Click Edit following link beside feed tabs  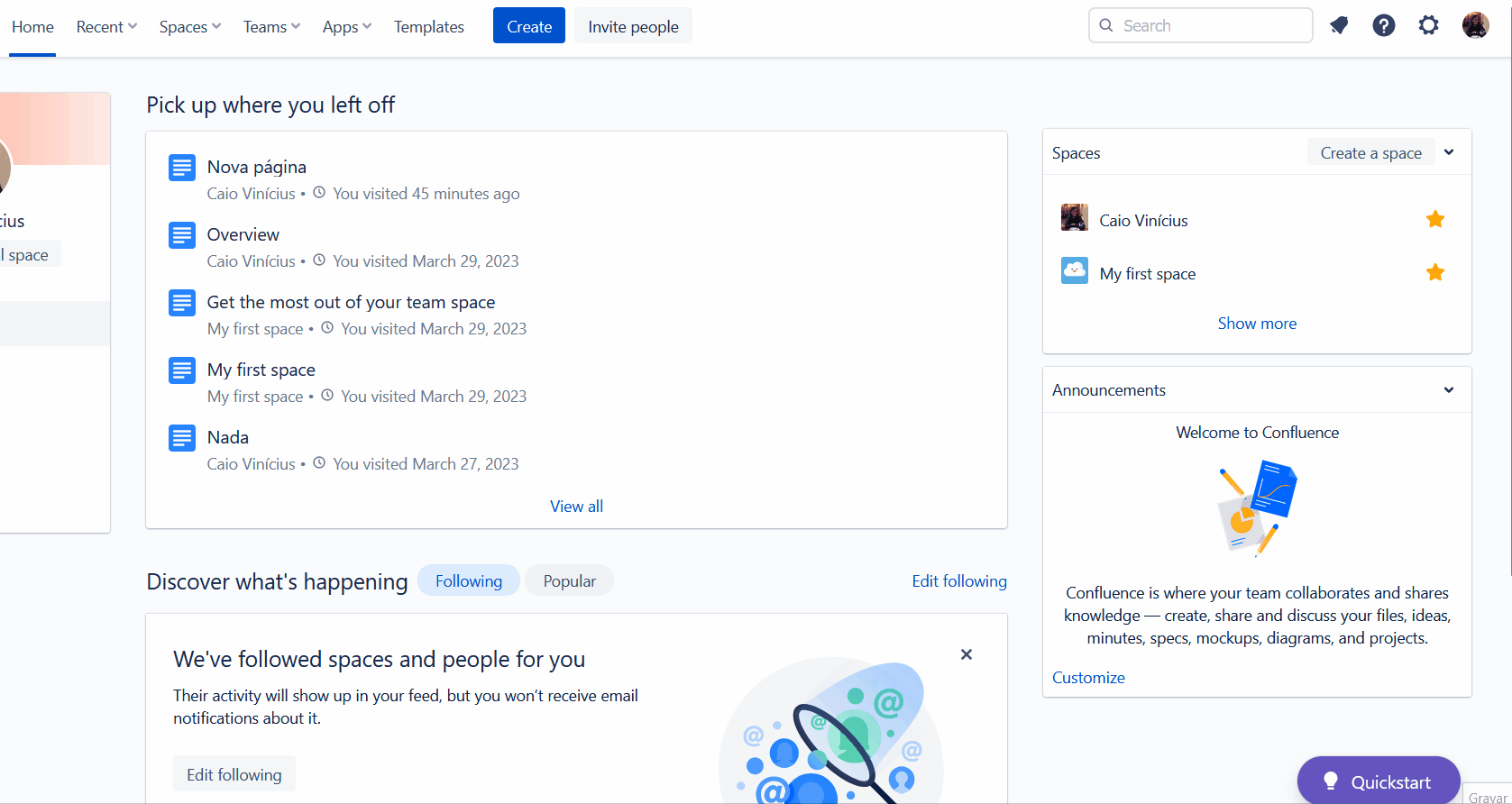[959, 581]
